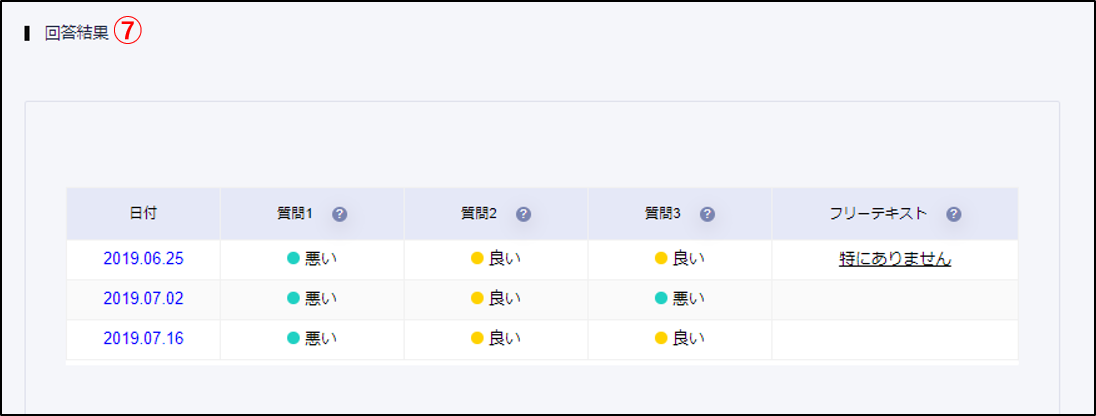
Task: Open the 特にありません free text link
Action: click(x=894, y=259)
